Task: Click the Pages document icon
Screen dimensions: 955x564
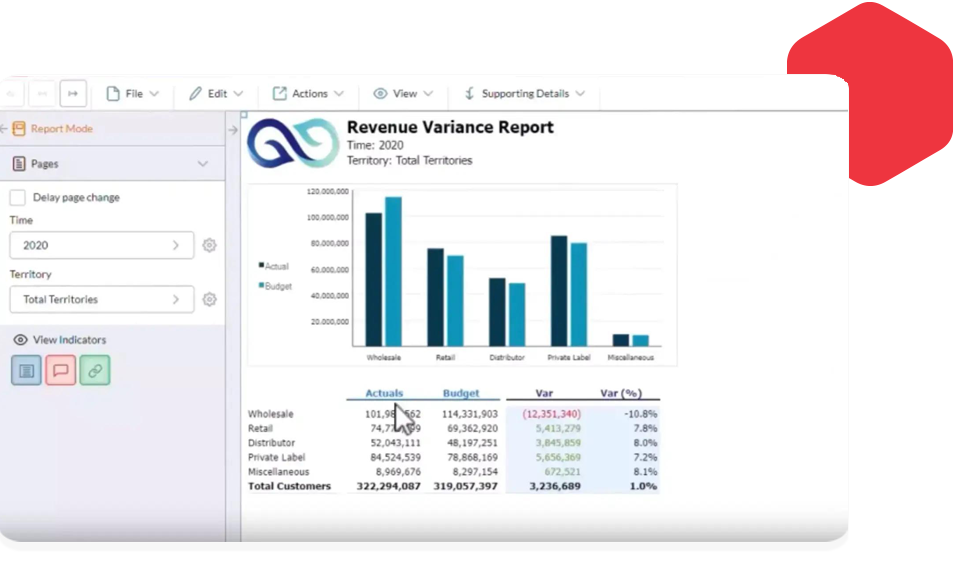Action: point(18,164)
